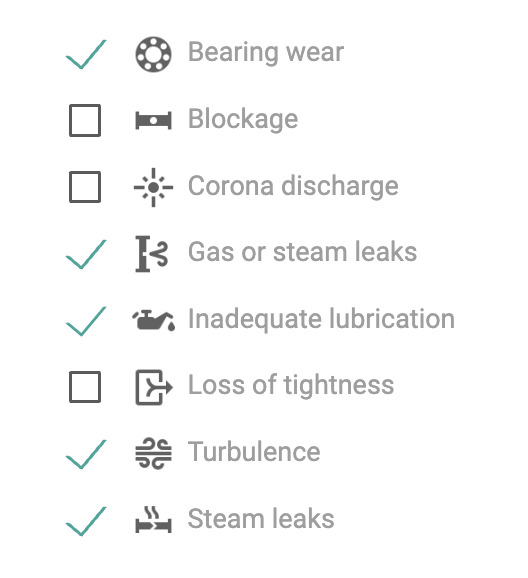Click the Turbulence label text
The width and height of the screenshot is (528, 578).
[x=254, y=452]
